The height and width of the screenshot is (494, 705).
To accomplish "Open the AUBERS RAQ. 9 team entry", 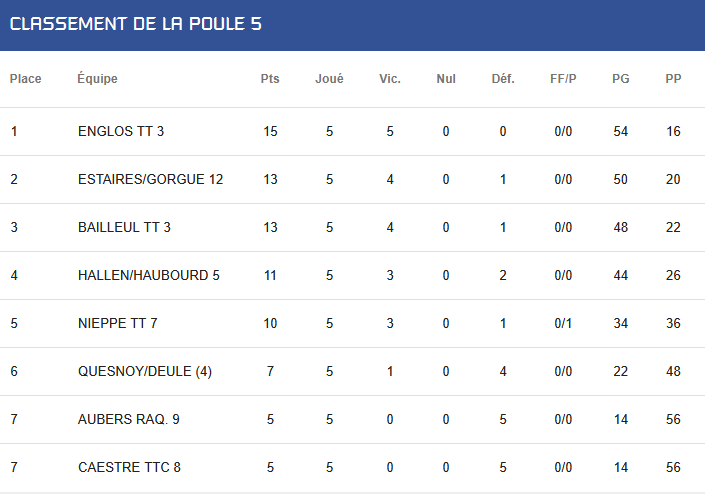I will pyautogui.click(x=129, y=419).
